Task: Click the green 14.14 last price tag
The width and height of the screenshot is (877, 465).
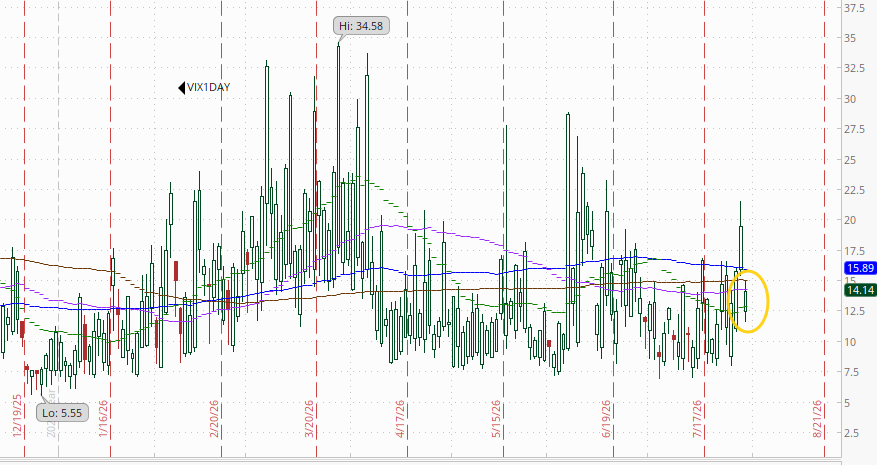Action: (x=860, y=290)
